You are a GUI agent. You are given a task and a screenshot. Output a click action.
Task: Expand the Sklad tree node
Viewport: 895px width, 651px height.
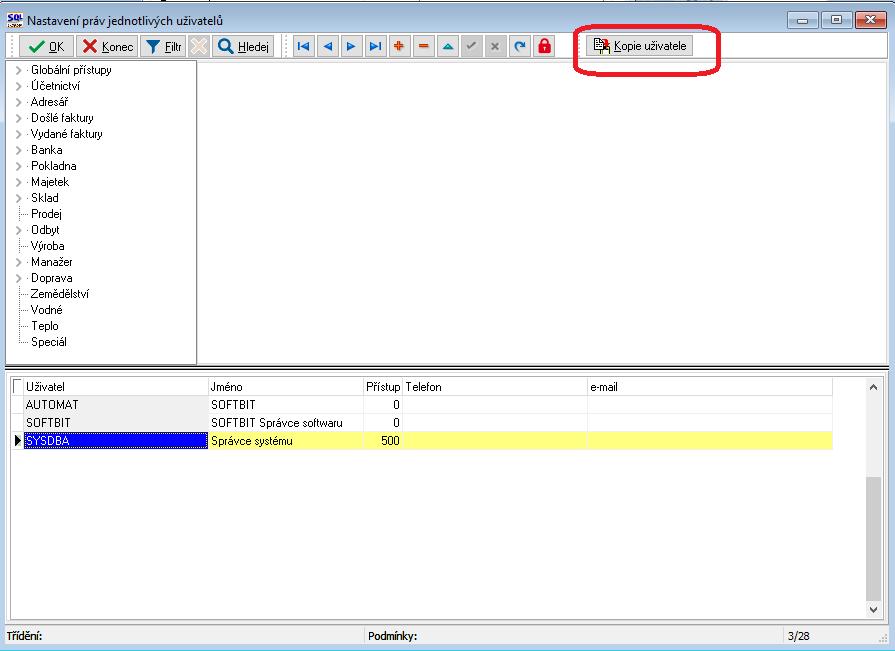click(x=18, y=198)
